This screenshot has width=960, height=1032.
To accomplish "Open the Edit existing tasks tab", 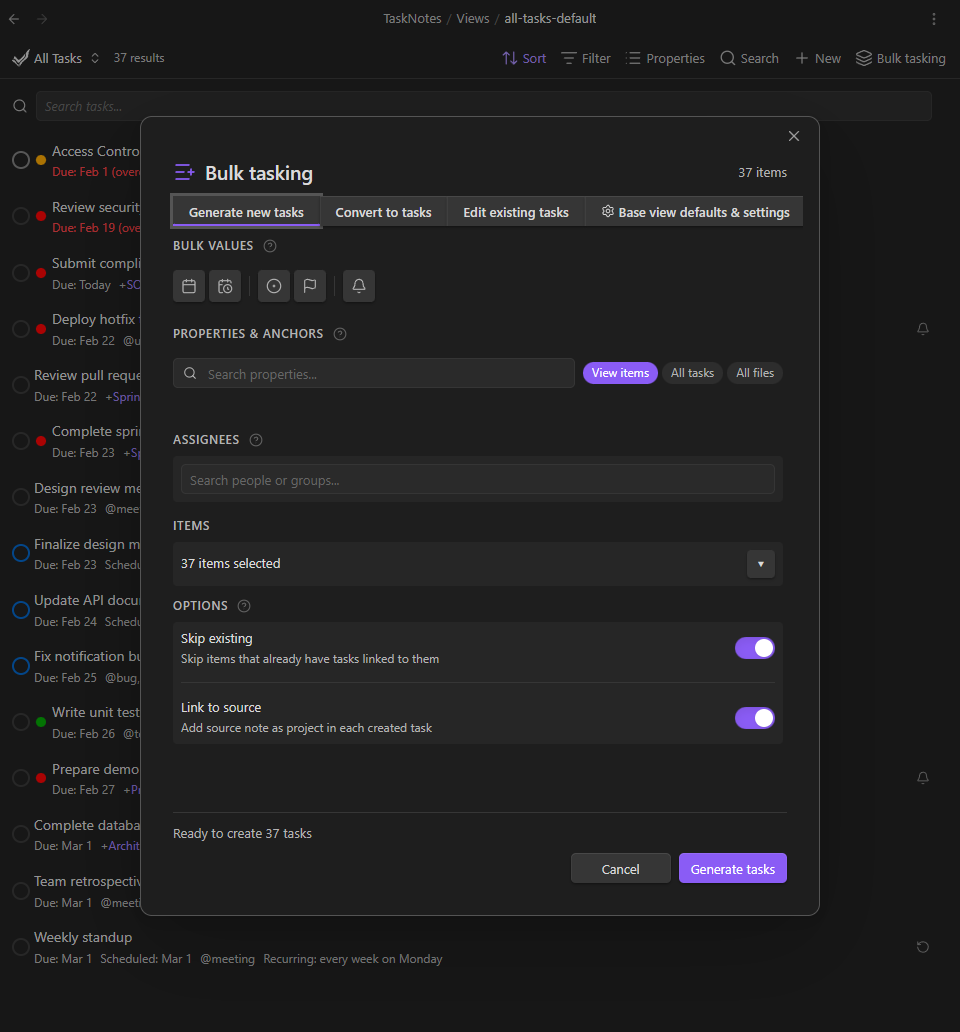I will pyautogui.click(x=516, y=212).
